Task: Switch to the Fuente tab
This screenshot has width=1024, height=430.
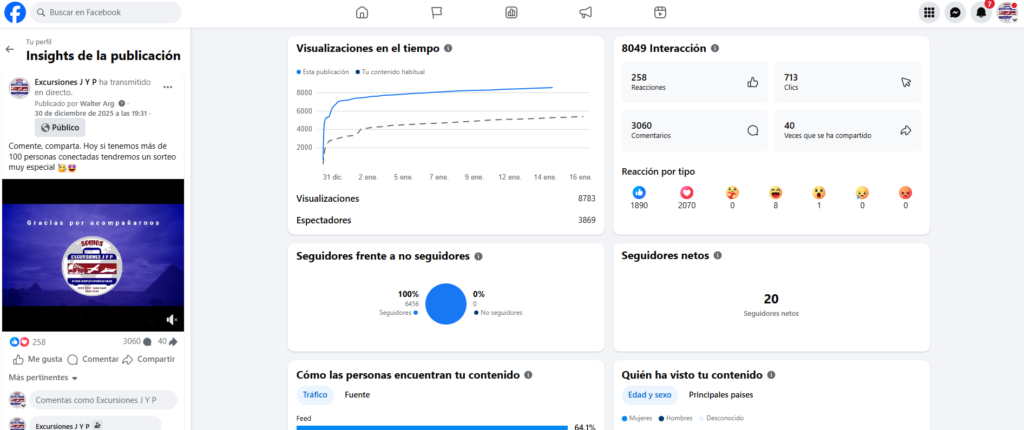Action: pos(357,395)
